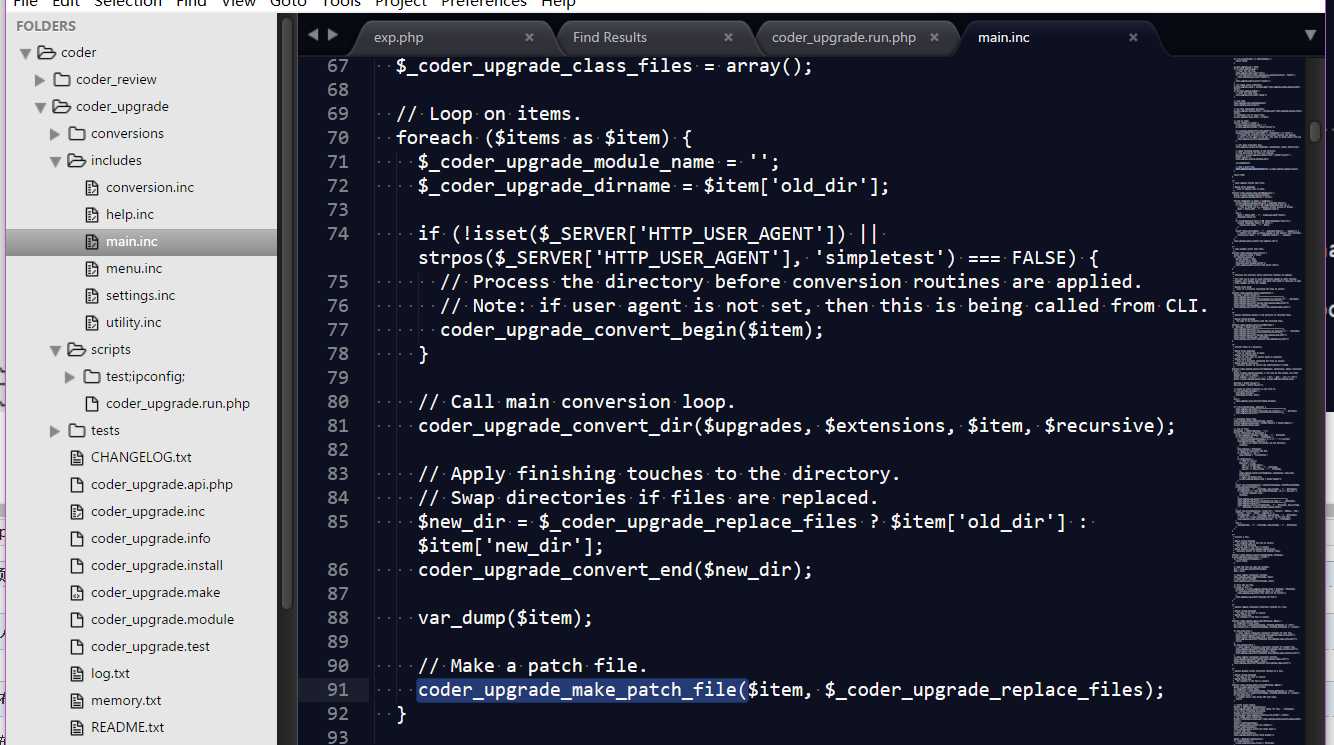
Task: Click the includes folder icon
Action: tap(76, 160)
